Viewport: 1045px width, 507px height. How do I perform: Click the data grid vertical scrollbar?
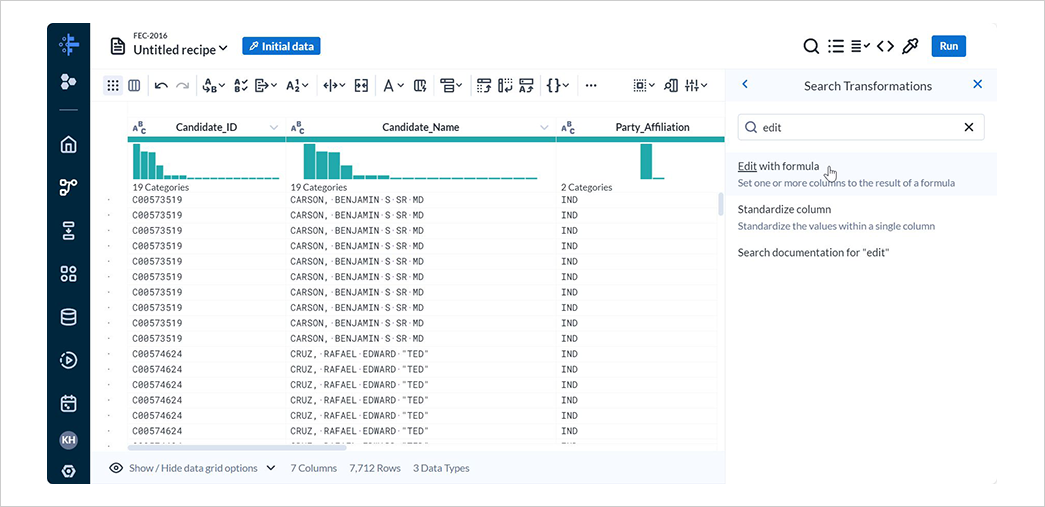pos(720,204)
